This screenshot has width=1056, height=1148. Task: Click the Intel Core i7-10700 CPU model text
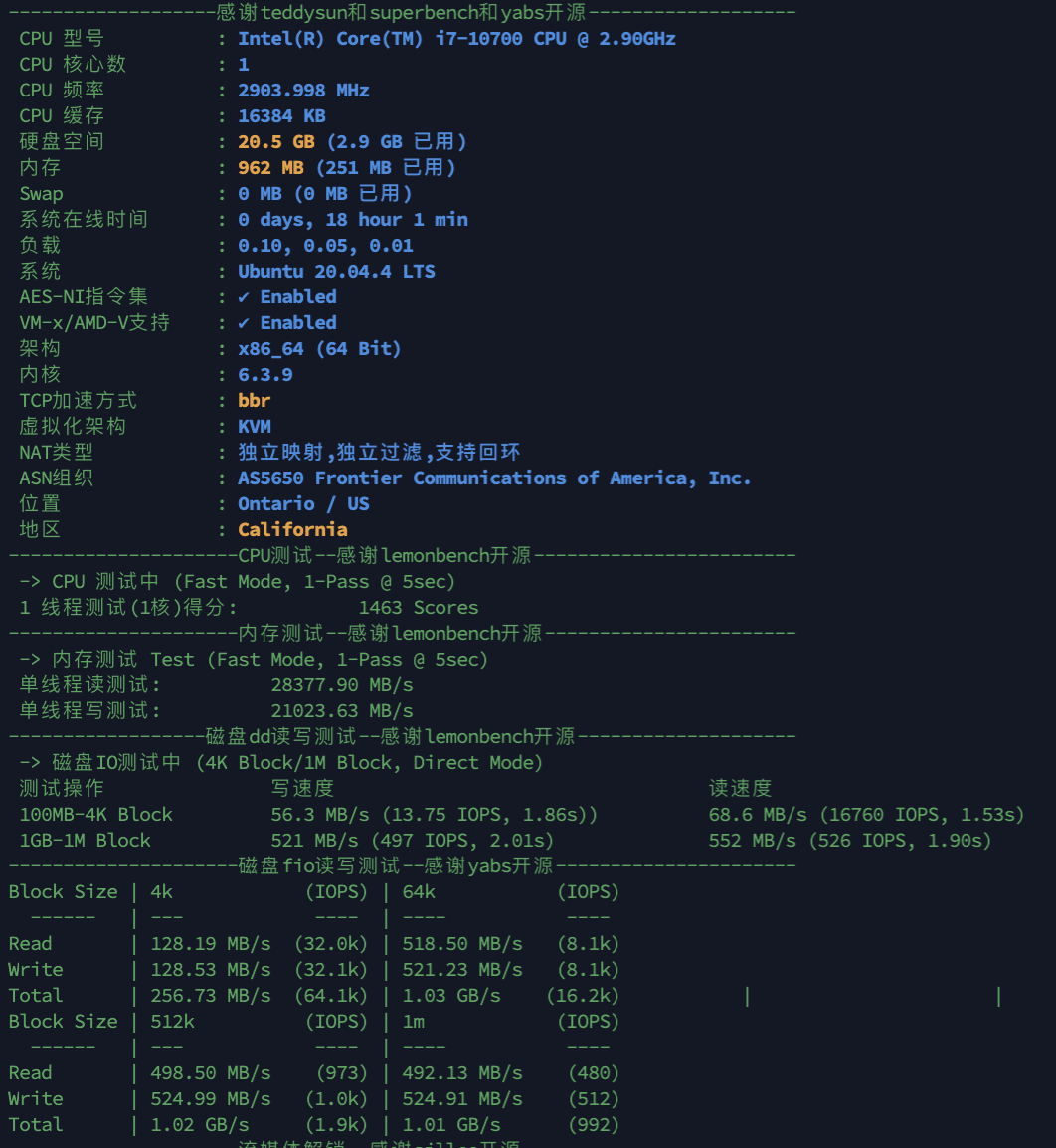(456, 39)
